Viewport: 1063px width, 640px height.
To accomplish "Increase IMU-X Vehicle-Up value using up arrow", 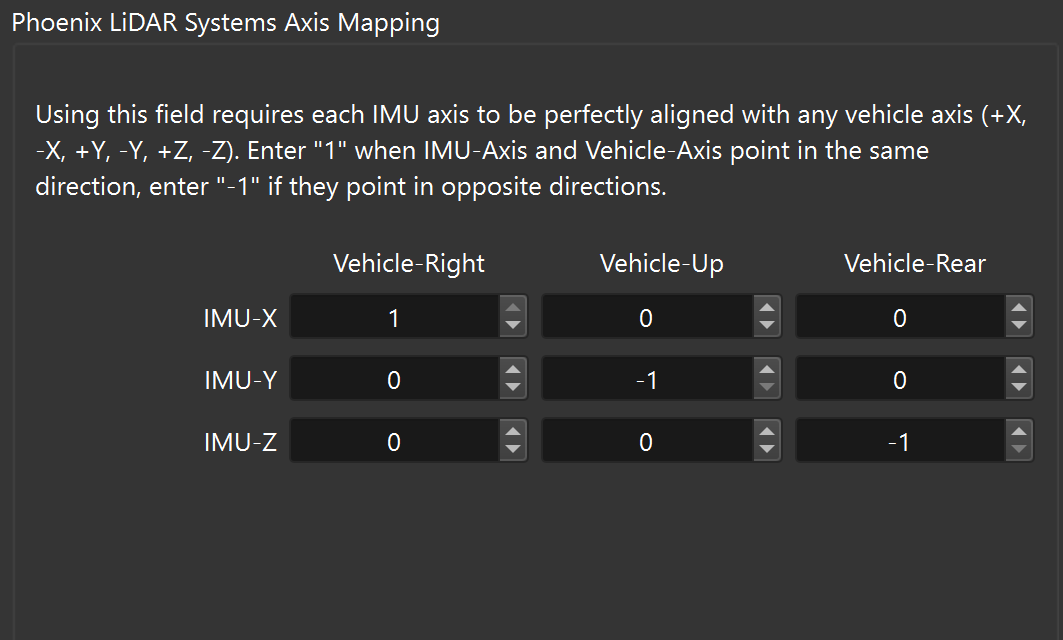I will point(767,308).
